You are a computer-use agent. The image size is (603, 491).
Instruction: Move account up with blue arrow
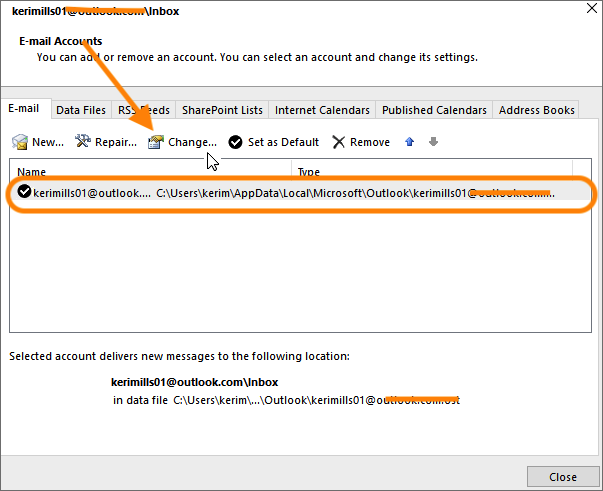coord(410,142)
